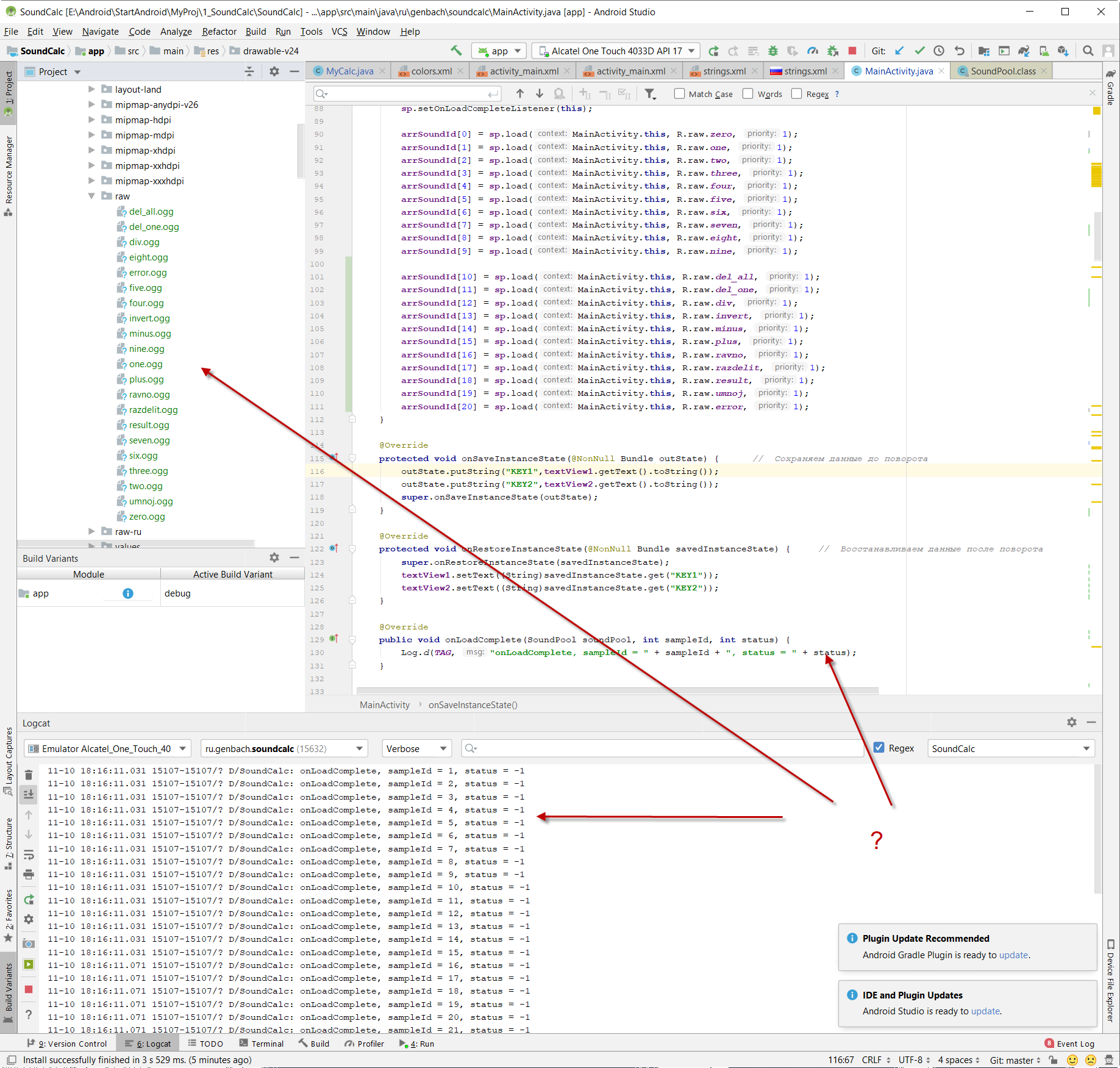Switch to colors.xml tab

(432, 71)
